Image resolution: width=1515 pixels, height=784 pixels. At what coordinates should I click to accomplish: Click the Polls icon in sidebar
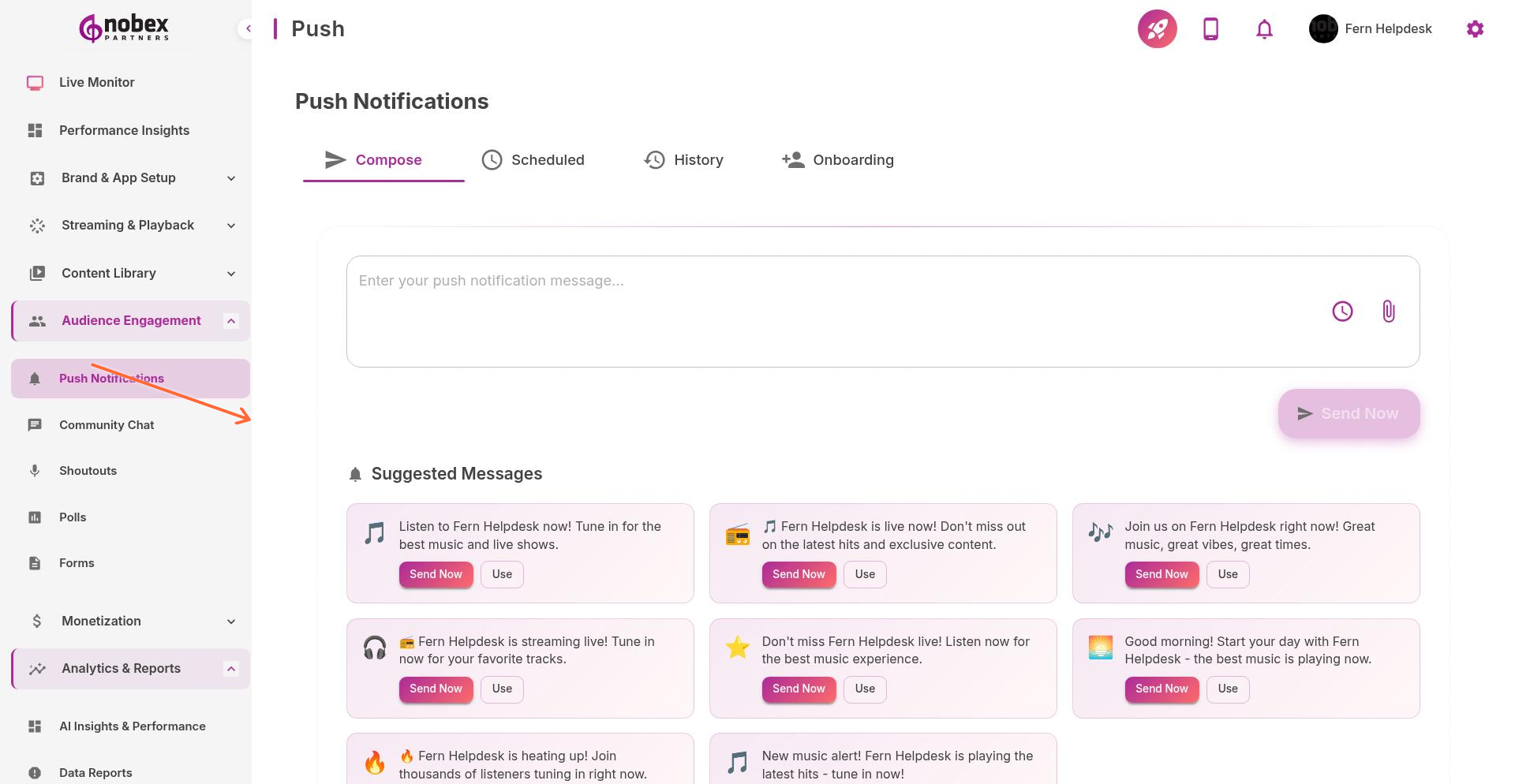[x=35, y=517]
